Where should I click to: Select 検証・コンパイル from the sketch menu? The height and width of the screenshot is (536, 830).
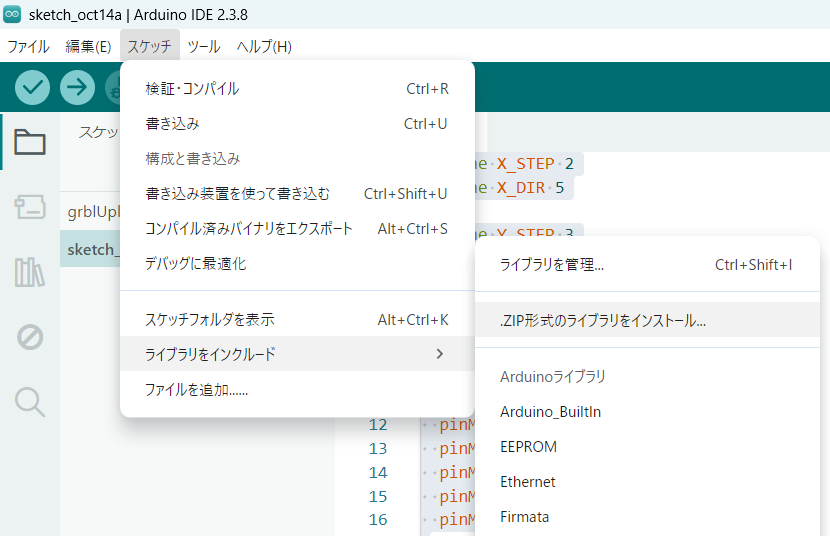coord(192,89)
